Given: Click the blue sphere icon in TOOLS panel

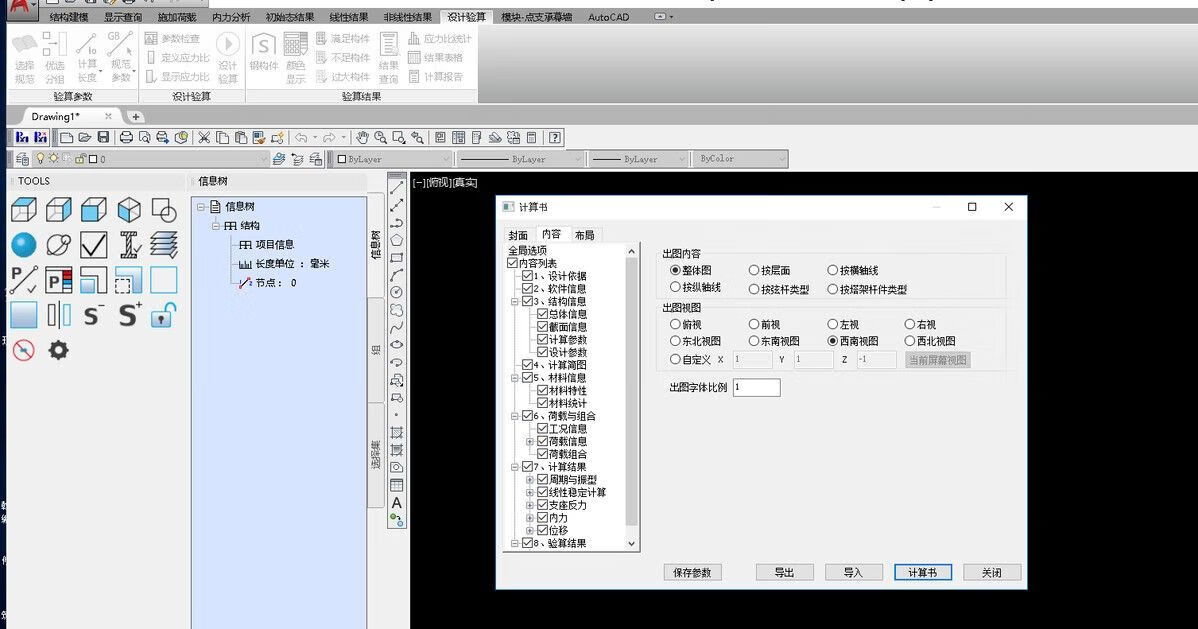Looking at the screenshot, I should click(x=23, y=245).
